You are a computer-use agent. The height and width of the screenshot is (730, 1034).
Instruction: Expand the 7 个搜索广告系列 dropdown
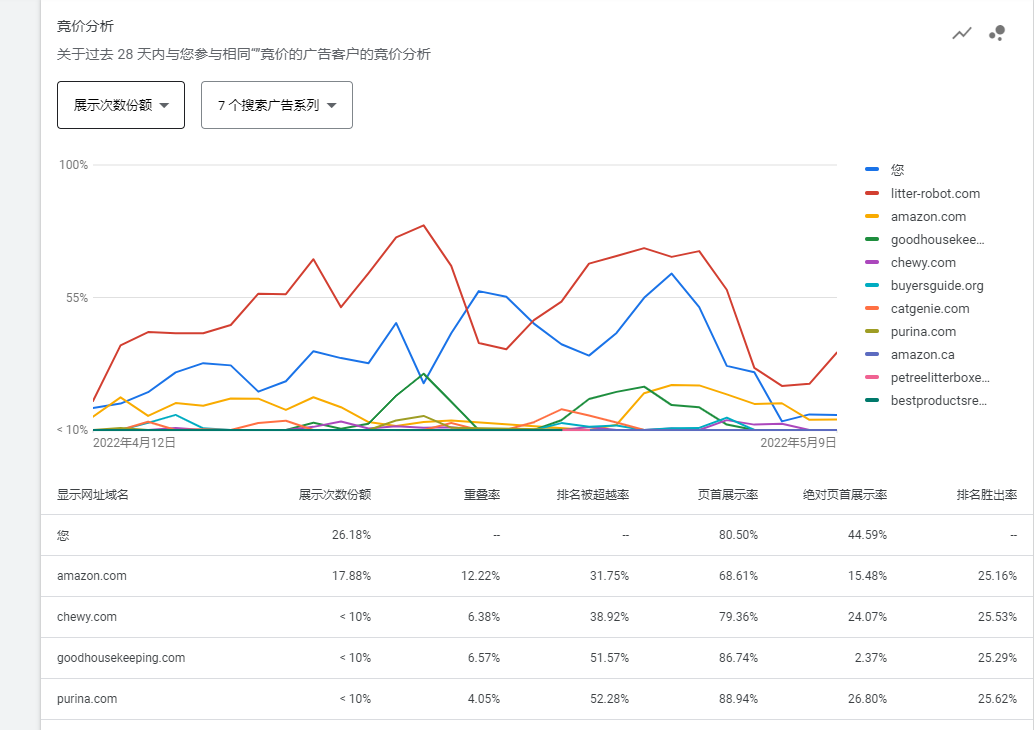[277, 105]
